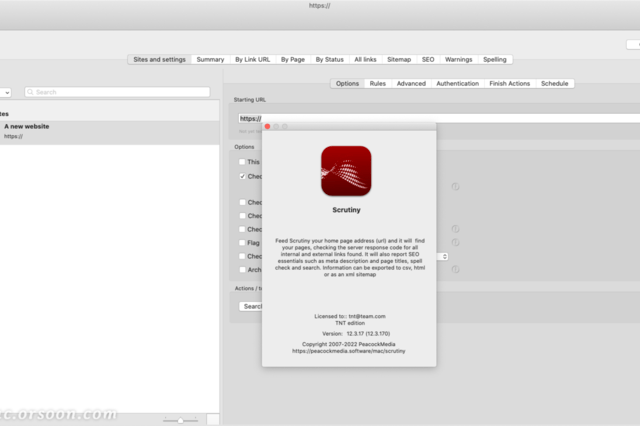Focus the Search field above sites list
The height and width of the screenshot is (426, 640).
118,92
